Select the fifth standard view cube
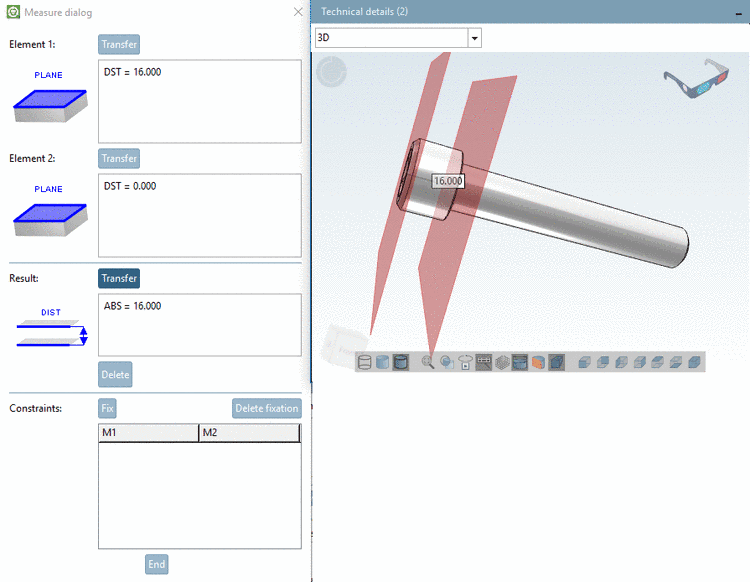This screenshot has height=582, width=750. pyautogui.click(x=658, y=362)
